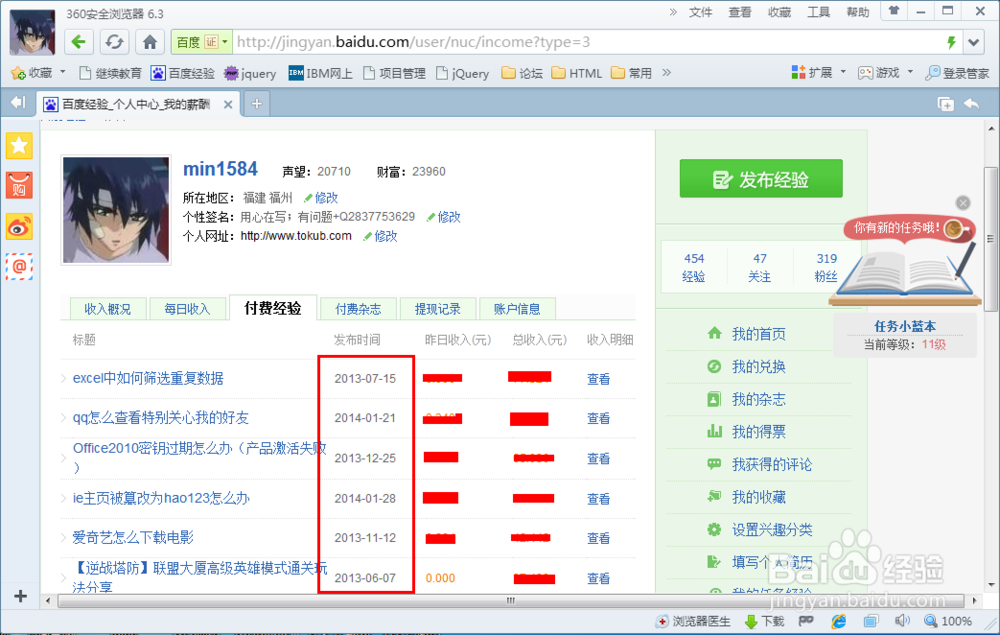This screenshot has width=1000, height=635.
Task: Open the http://www.tokub.com link
Action: [x=296, y=236]
